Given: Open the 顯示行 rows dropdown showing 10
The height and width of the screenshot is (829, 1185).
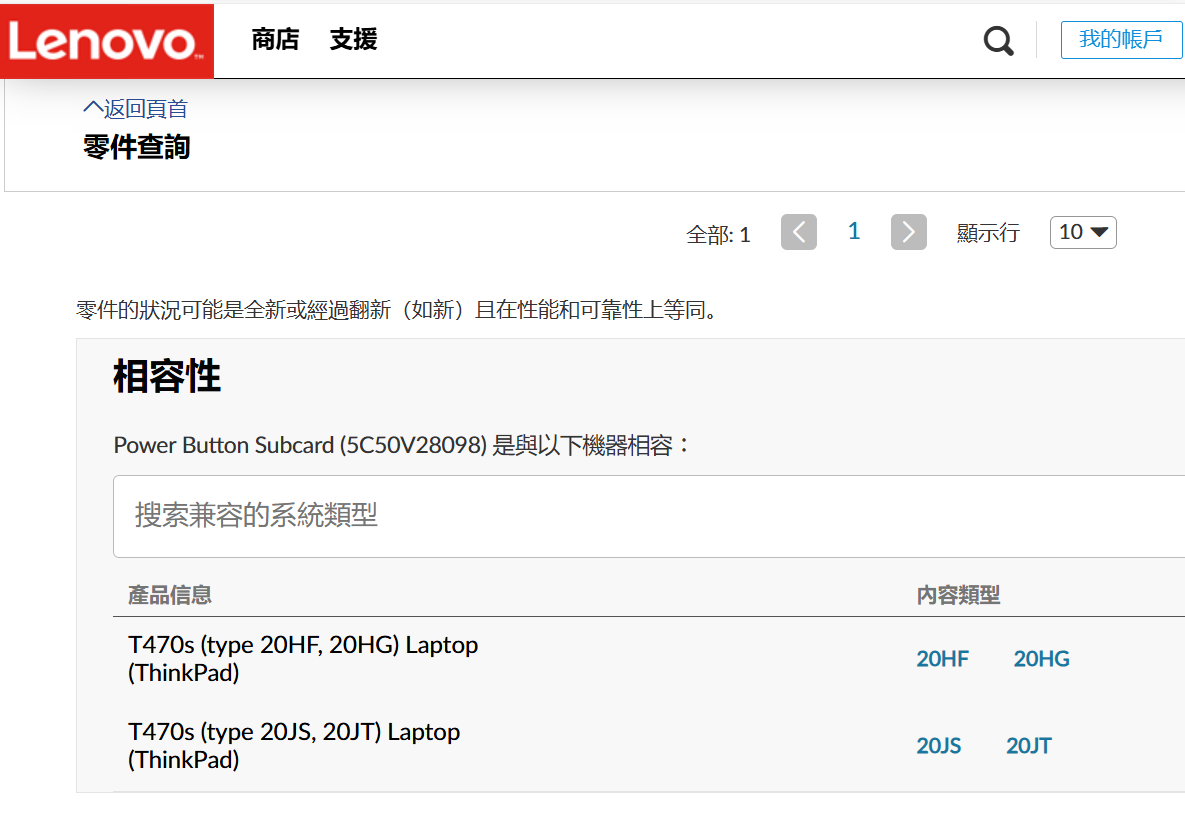Looking at the screenshot, I should click(1082, 232).
